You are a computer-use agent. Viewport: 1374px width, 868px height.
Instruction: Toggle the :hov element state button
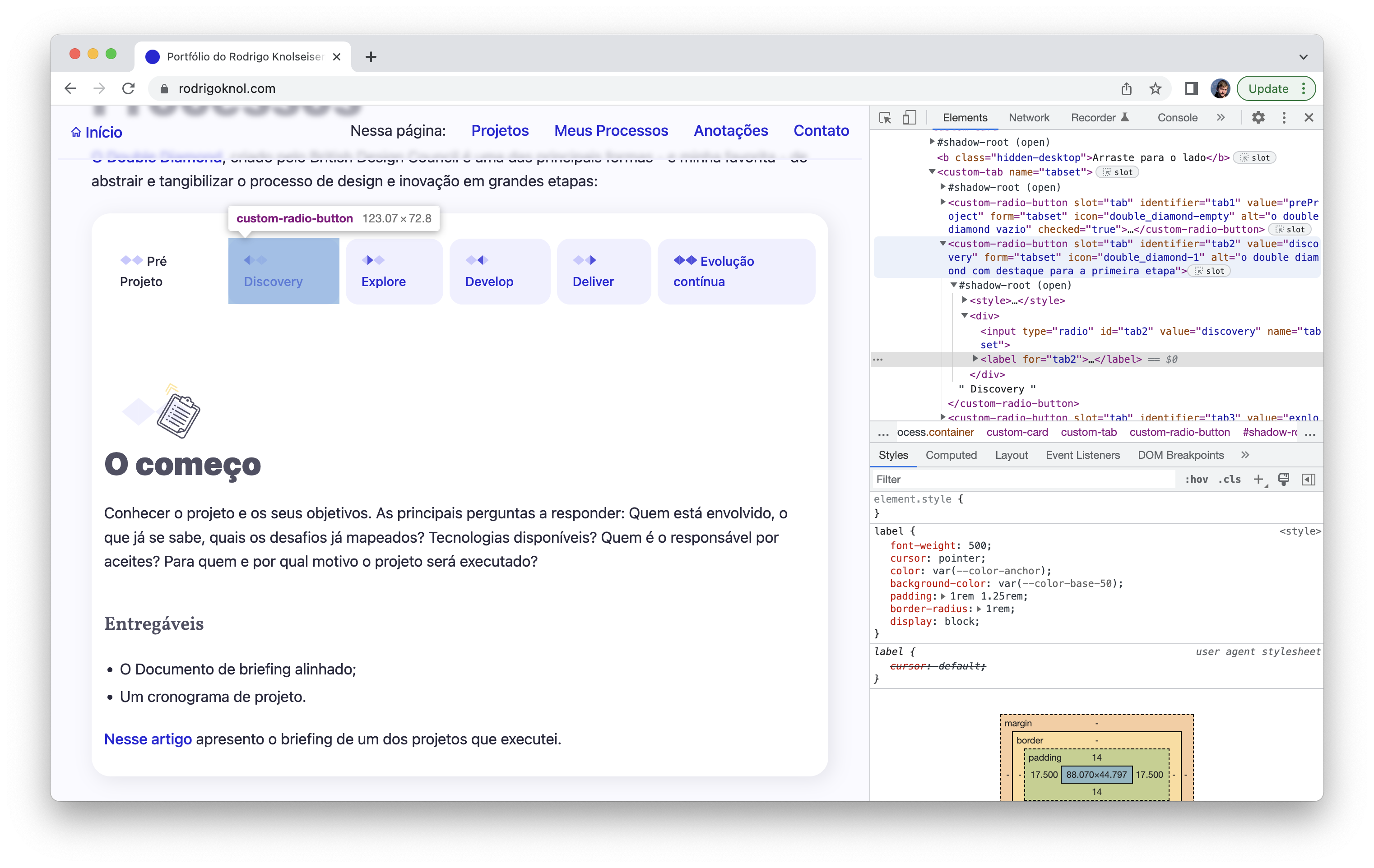1196,479
